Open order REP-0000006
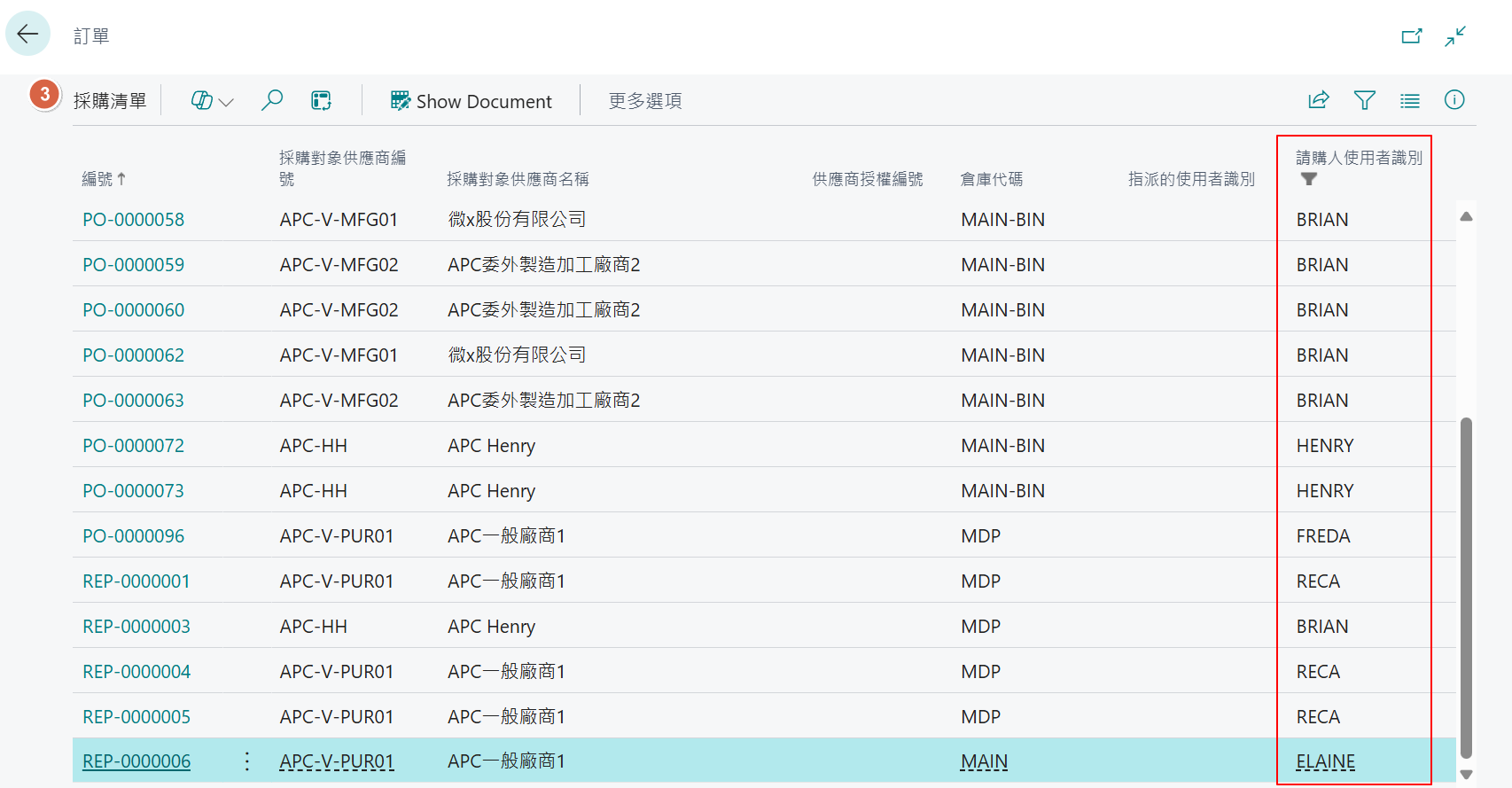Screen dimensions: 1512x788 (136, 761)
